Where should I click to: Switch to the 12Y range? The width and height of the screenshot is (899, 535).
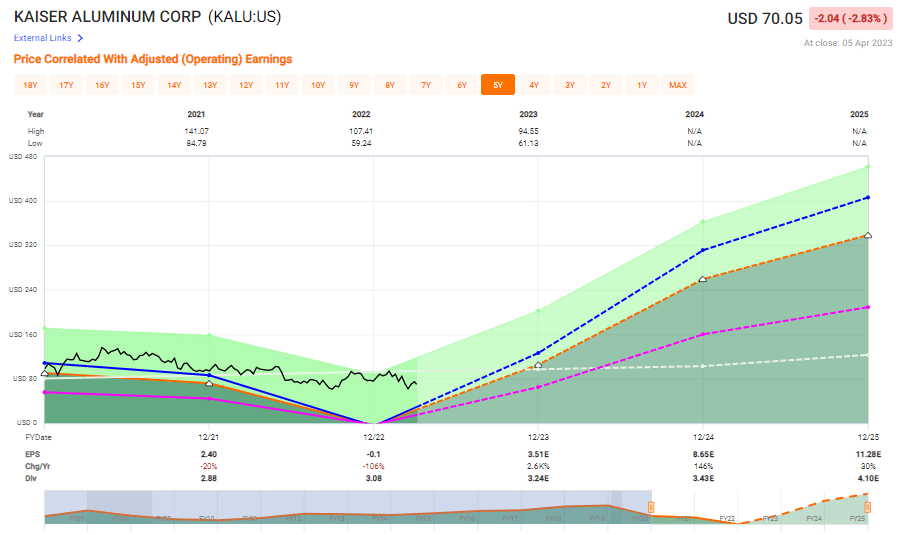point(246,85)
